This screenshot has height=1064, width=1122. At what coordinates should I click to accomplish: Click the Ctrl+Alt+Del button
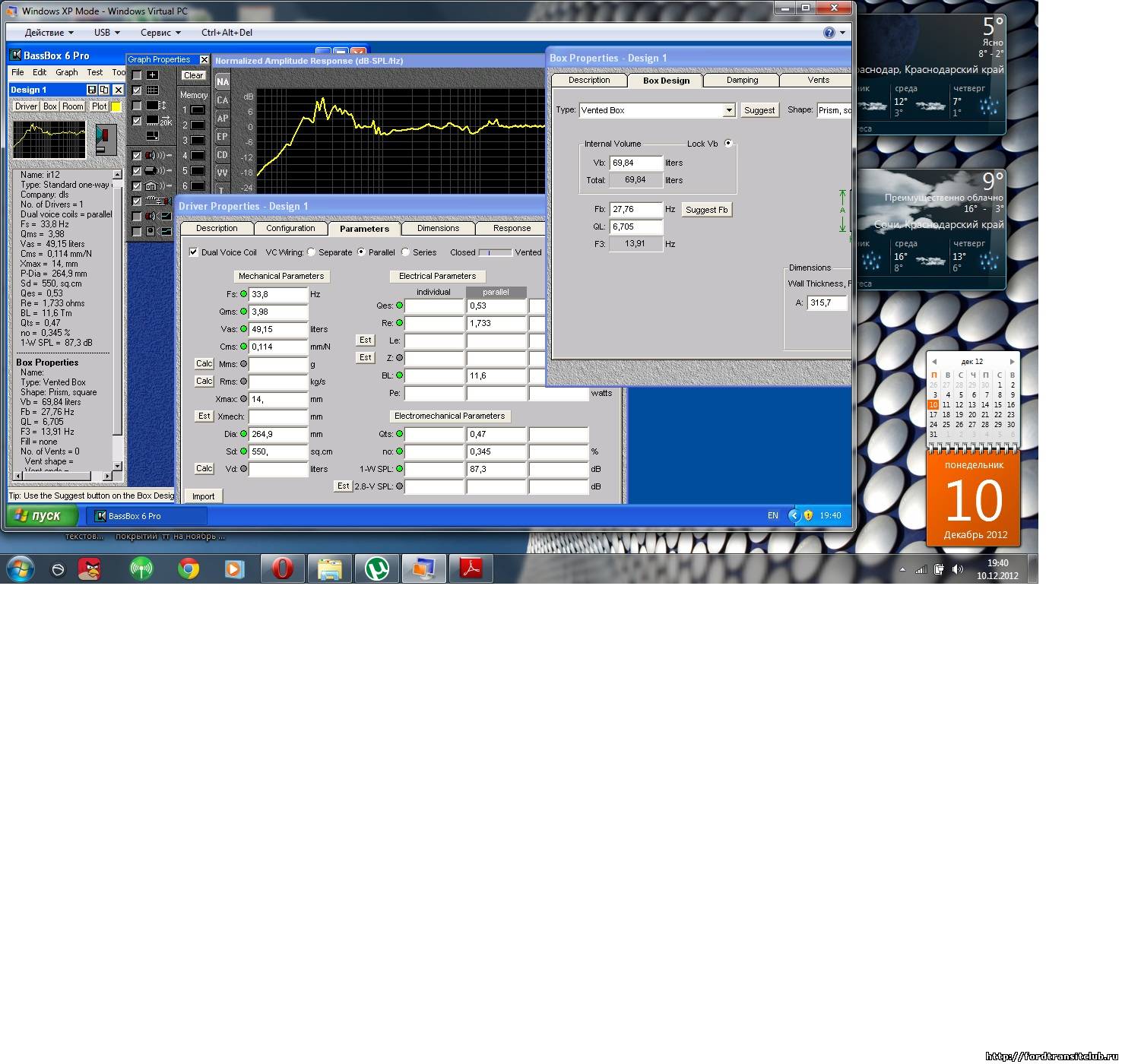(227, 33)
